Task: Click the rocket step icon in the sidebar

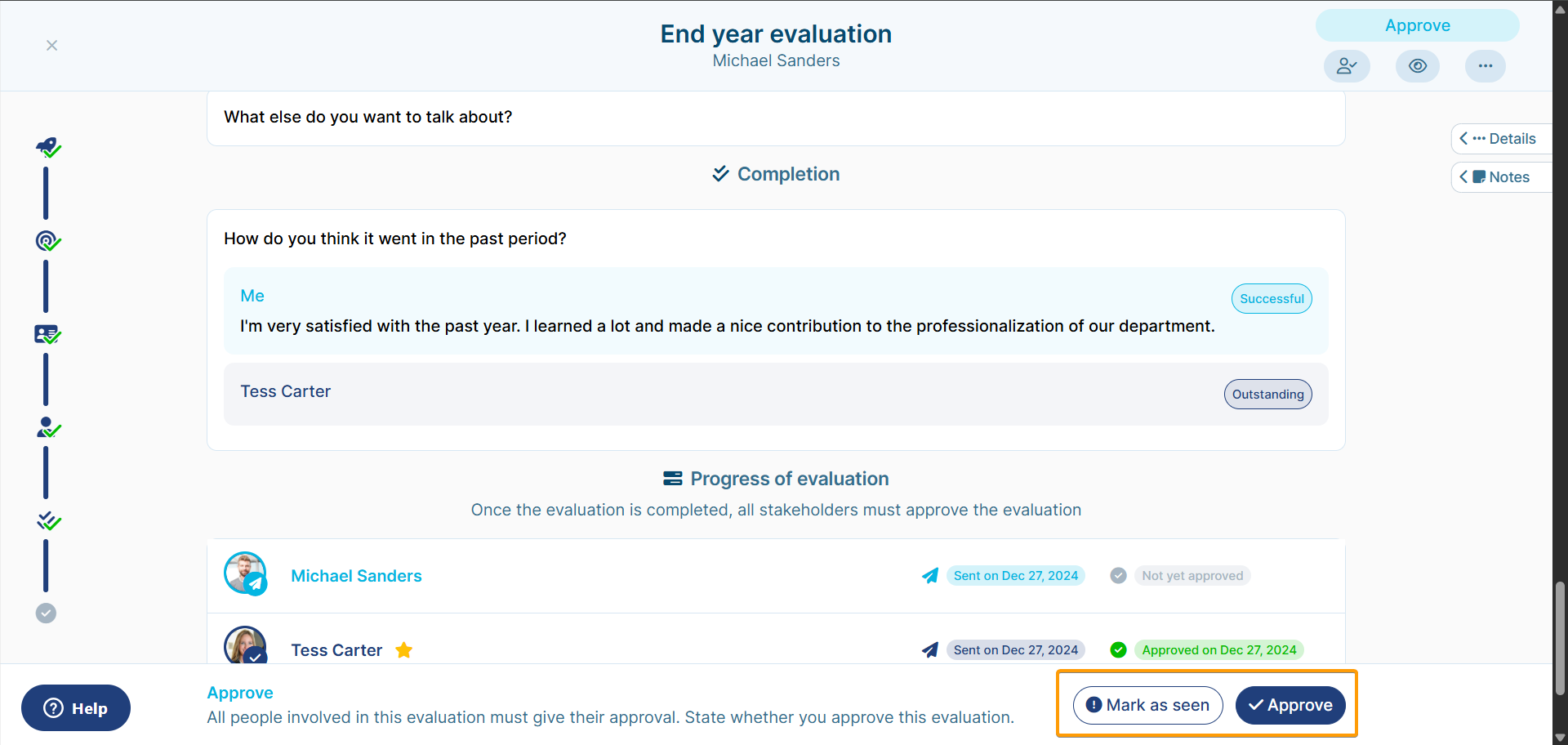Action: coord(48,147)
